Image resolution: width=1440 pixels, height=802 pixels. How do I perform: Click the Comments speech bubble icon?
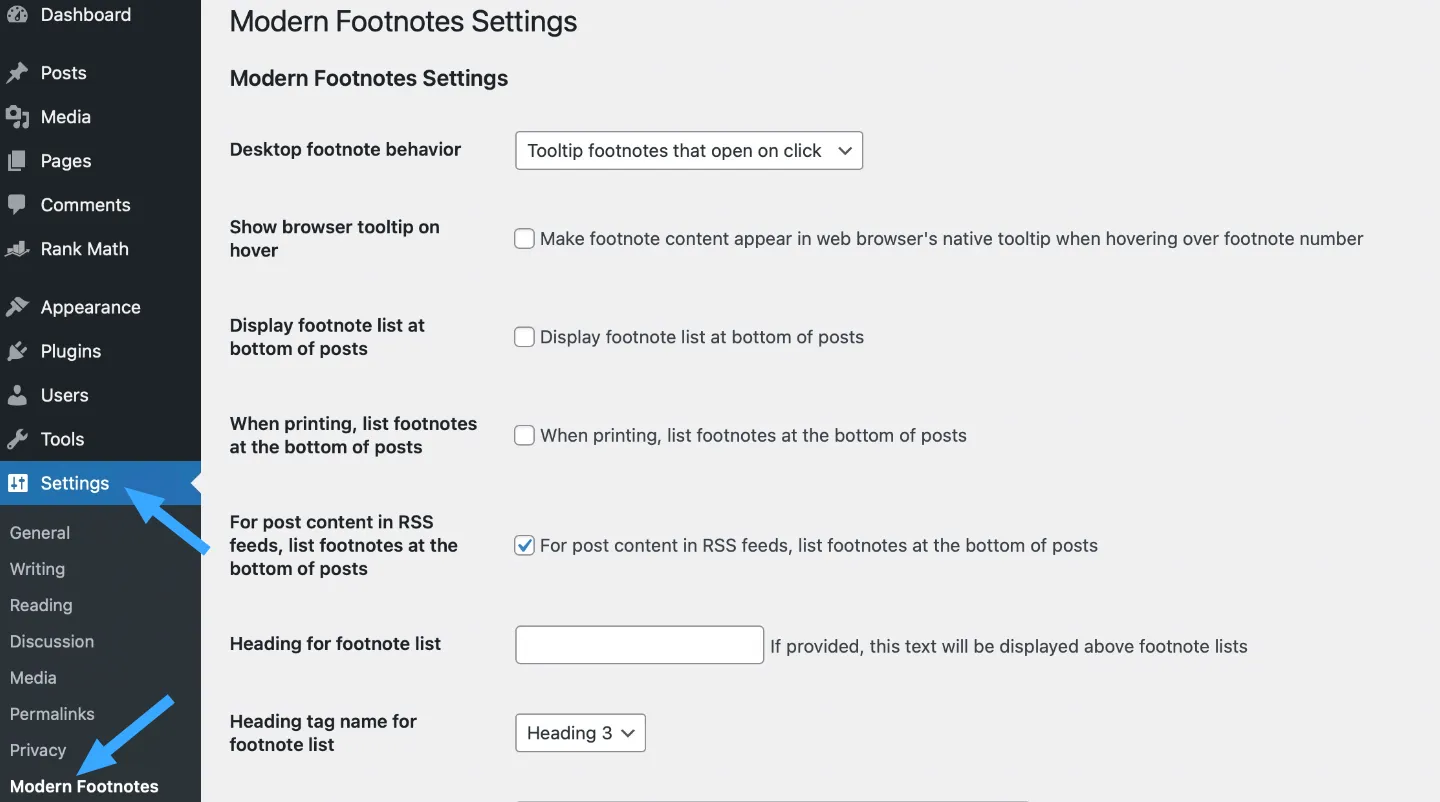pyautogui.click(x=17, y=205)
